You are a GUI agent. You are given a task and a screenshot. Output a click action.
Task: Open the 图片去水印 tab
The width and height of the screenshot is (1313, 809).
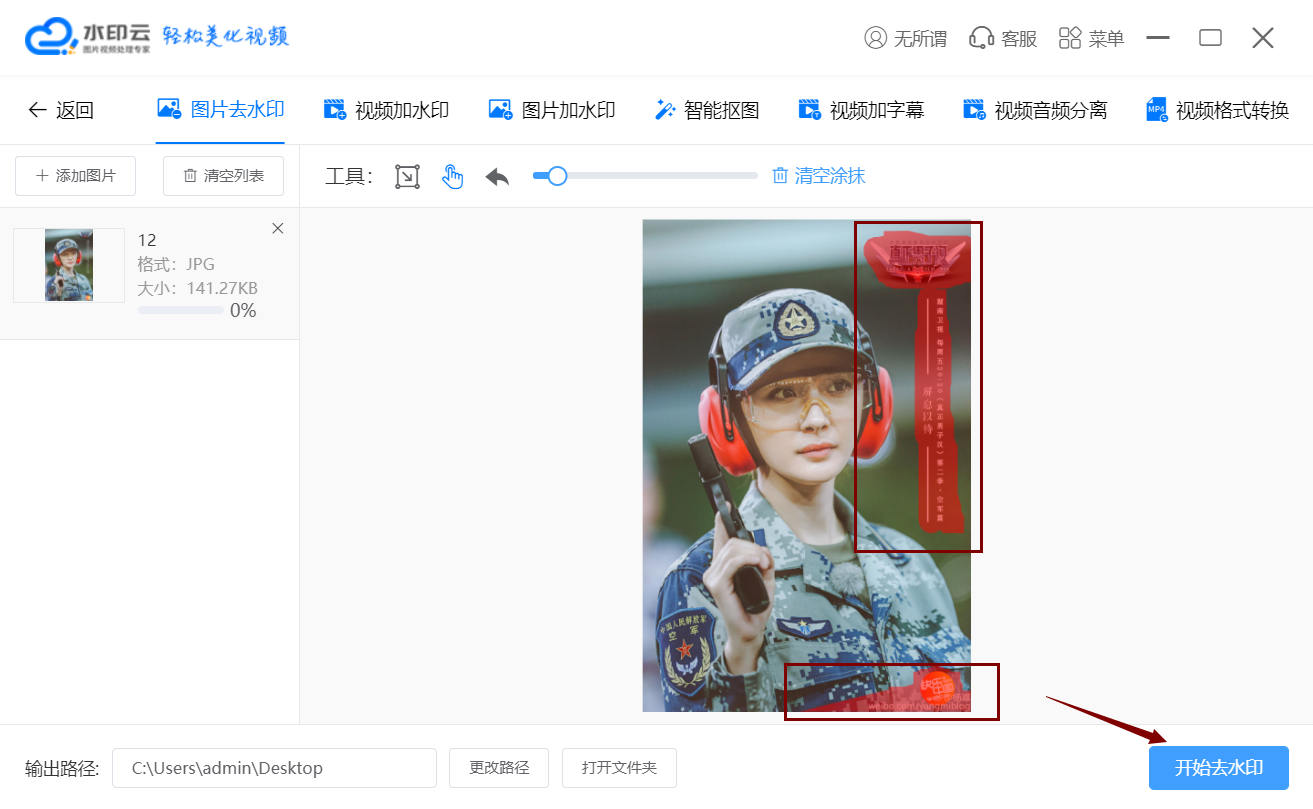coord(221,110)
